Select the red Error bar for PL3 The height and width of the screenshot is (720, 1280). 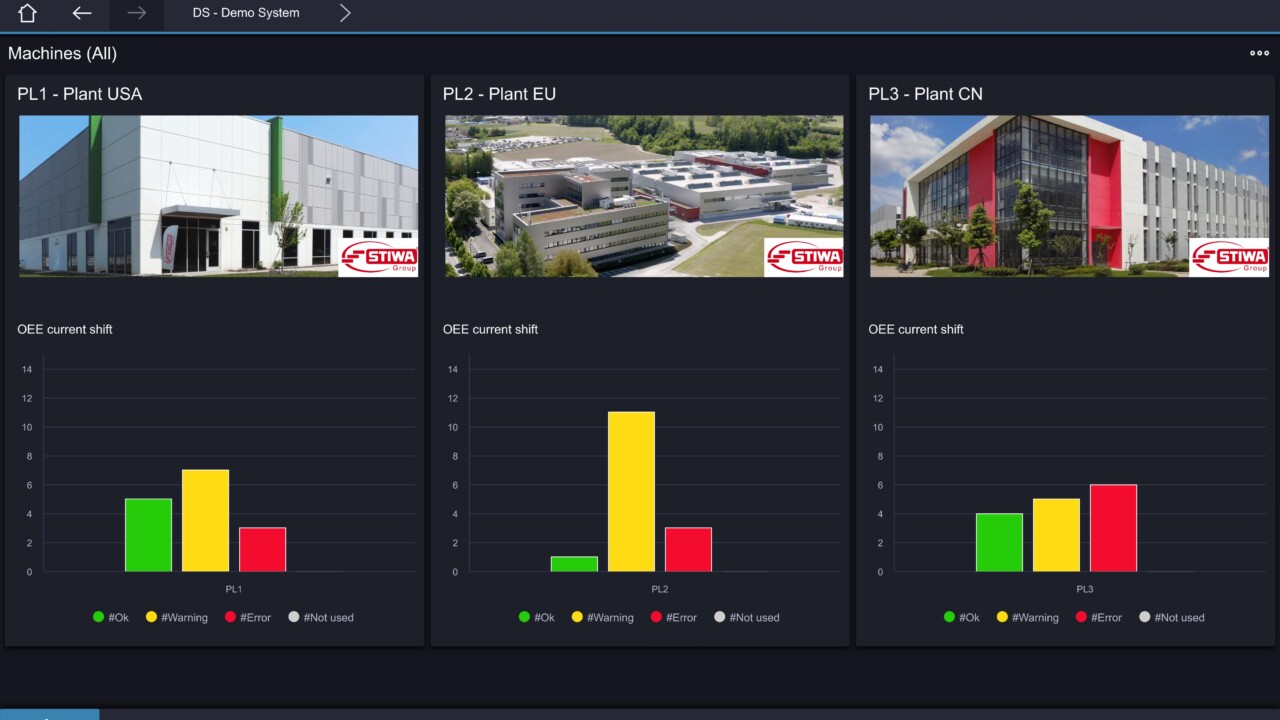[x=1113, y=528]
